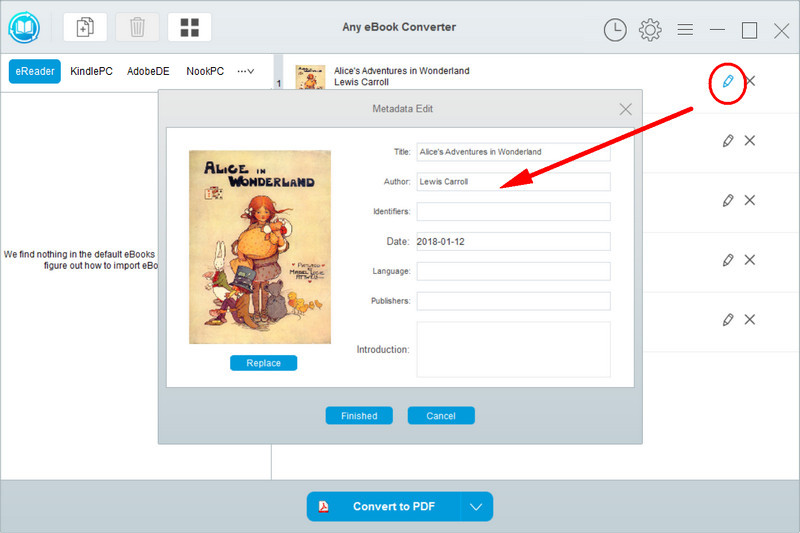The image size is (800, 533).
Task: Click Replace under the book cover
Action: tap(263, 363)
